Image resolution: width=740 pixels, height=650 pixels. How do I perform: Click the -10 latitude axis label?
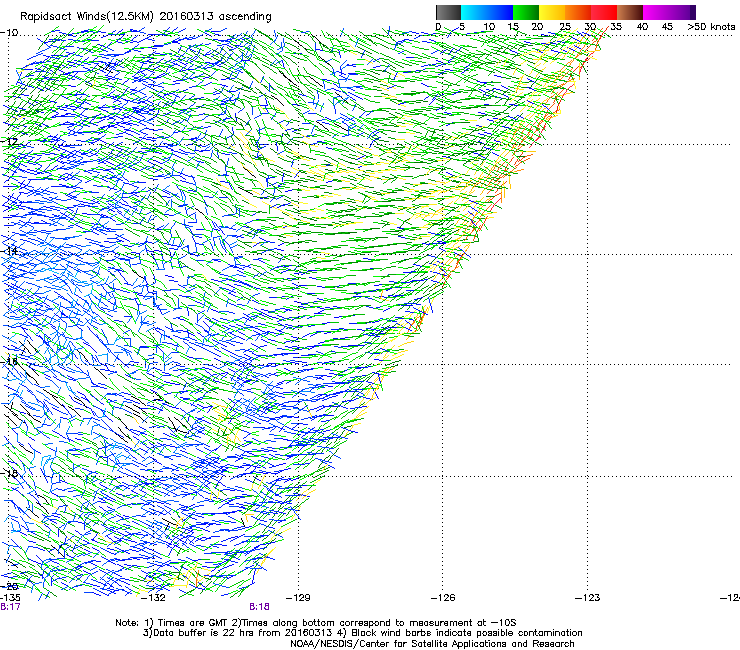point(9,33)
